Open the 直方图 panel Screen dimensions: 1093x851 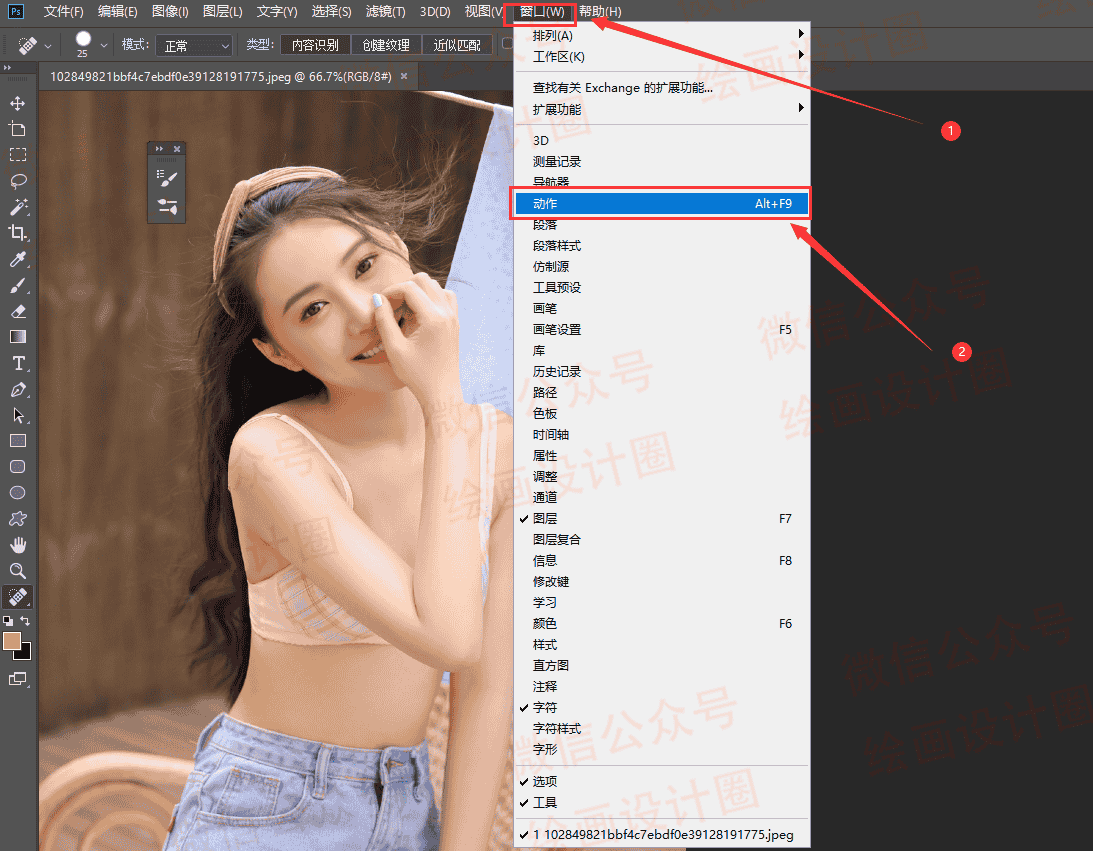pos(661,666)
